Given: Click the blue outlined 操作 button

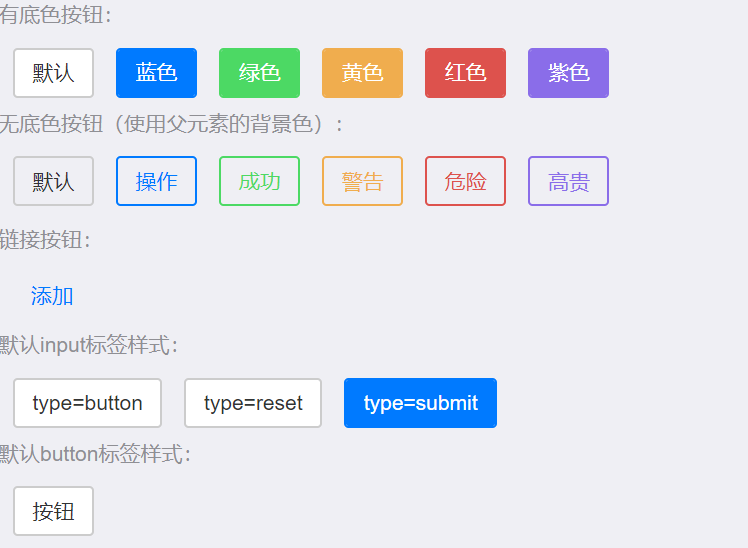Looking at the screenshot, I should [x=156, y=181].
